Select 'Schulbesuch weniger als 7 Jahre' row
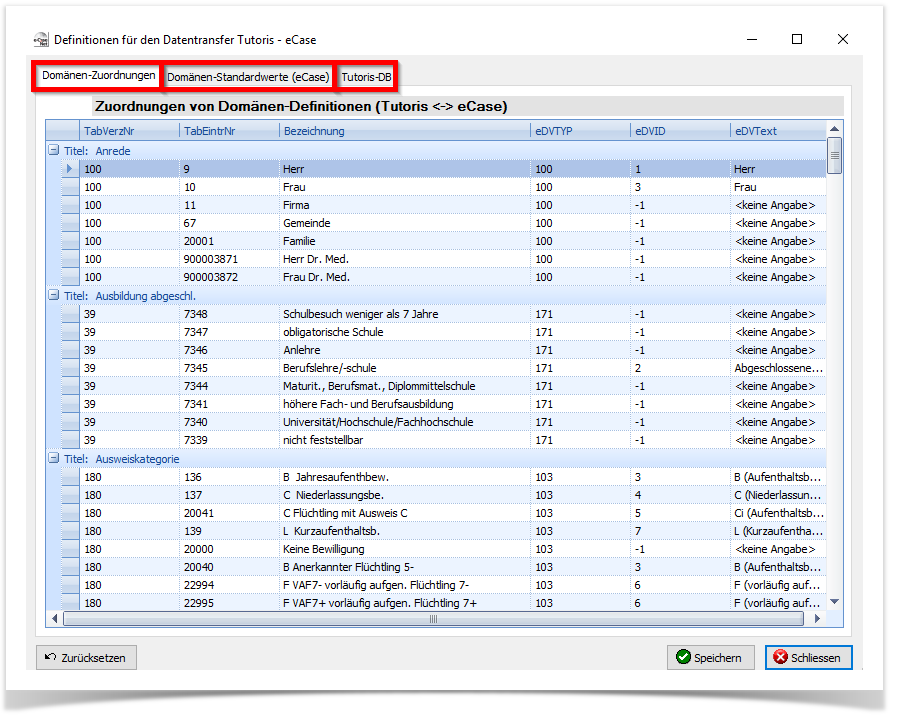 404,314
